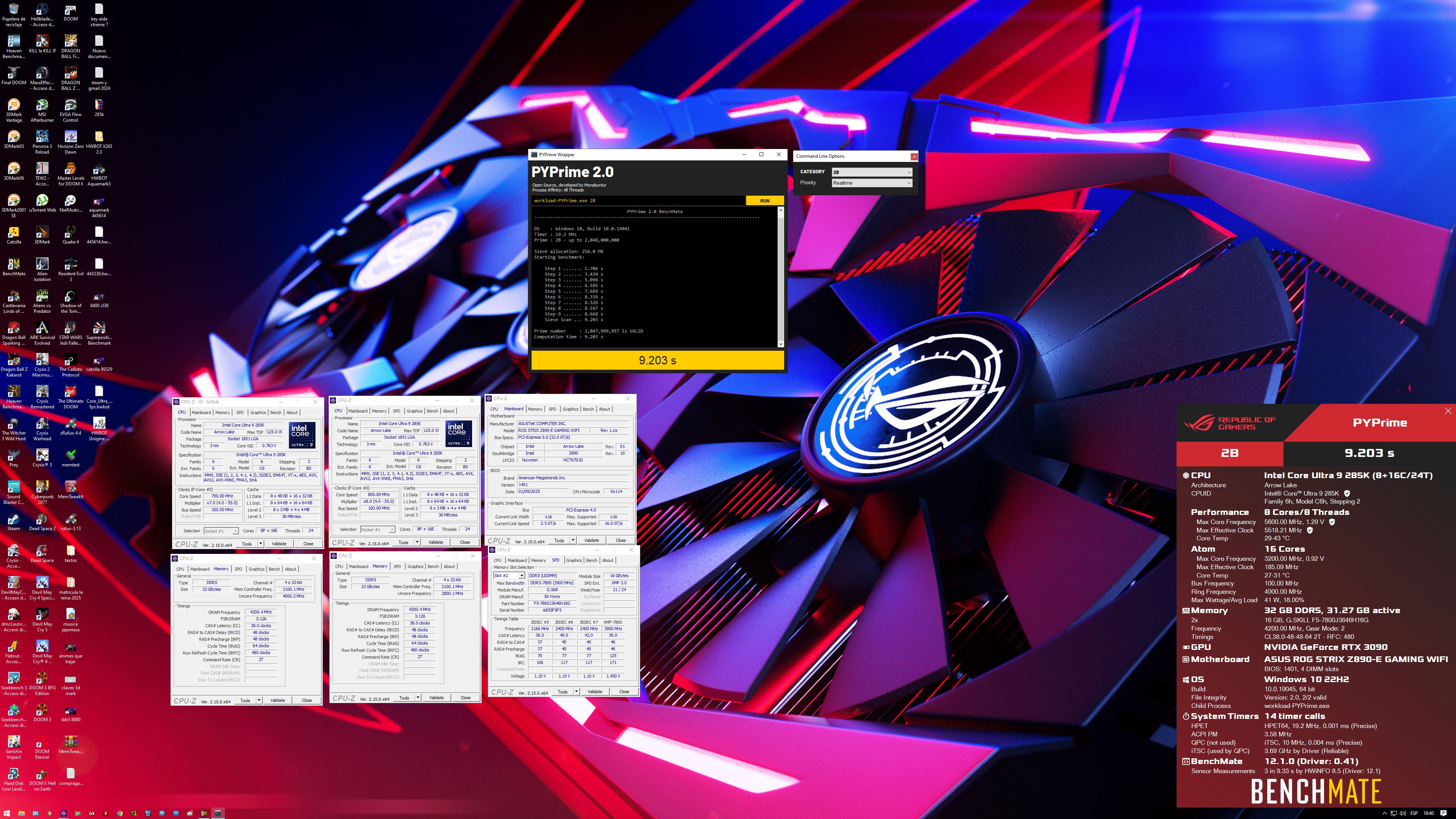Open the memtest desktop shortcut
The width and height of the screenshot is (1456, 819).
(x=71, y=458)
